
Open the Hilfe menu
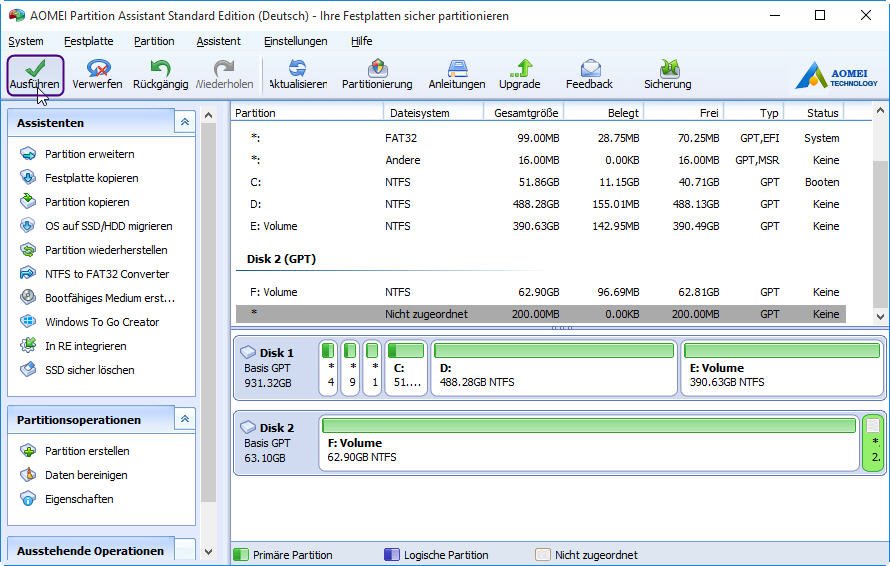point(362,41)
